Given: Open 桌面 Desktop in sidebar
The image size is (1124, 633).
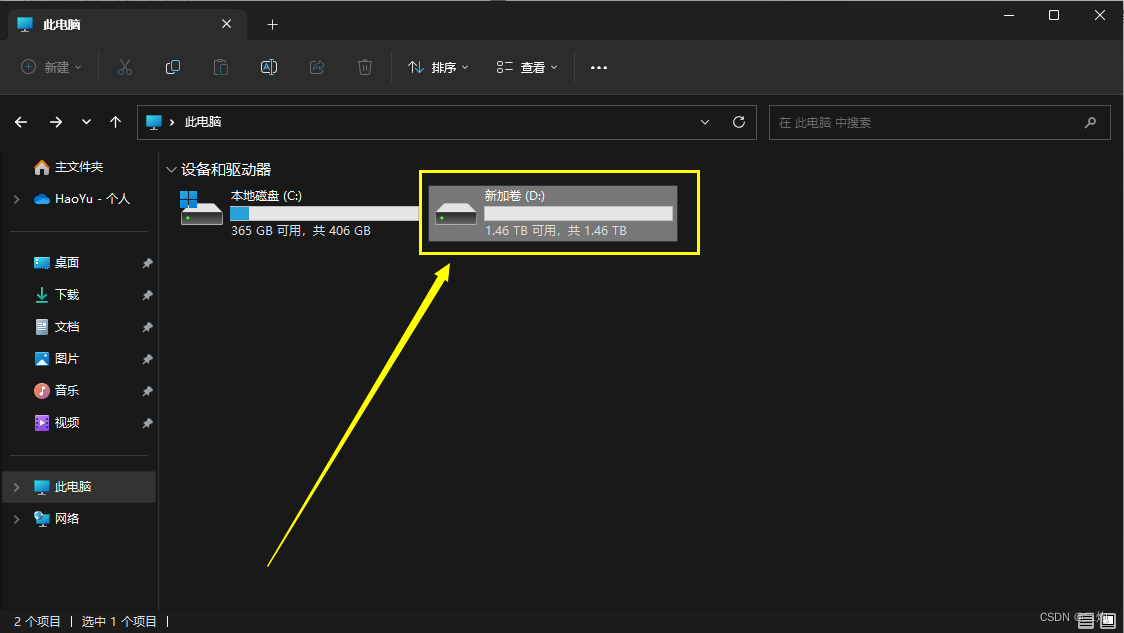Looking at the screenshot, I should click(57, 262).
